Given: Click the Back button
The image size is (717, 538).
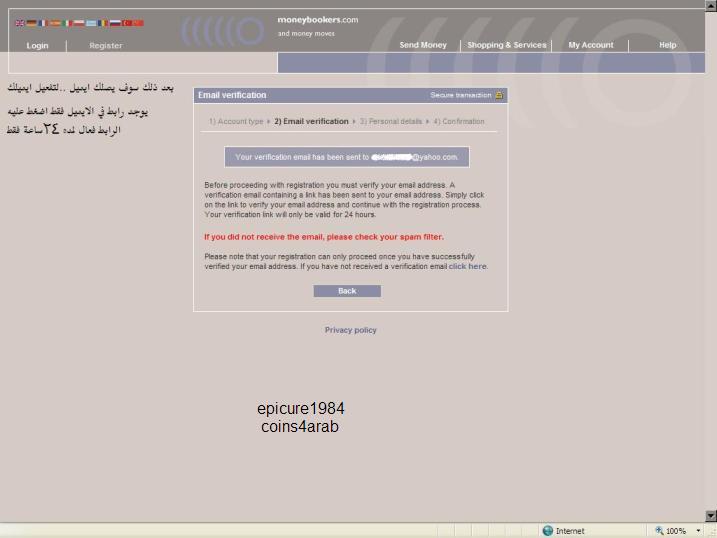Looking at the screenshot, I should tap(347, 291).
